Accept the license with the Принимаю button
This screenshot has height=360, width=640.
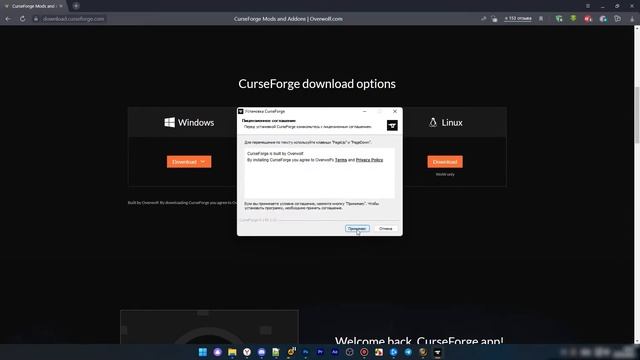[357, 229]
